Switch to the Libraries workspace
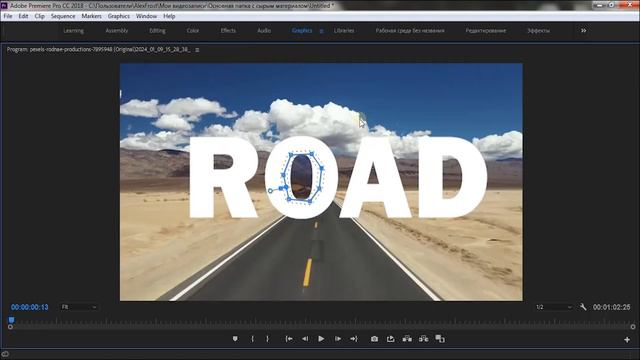640x360 pixels. (344, 31)
